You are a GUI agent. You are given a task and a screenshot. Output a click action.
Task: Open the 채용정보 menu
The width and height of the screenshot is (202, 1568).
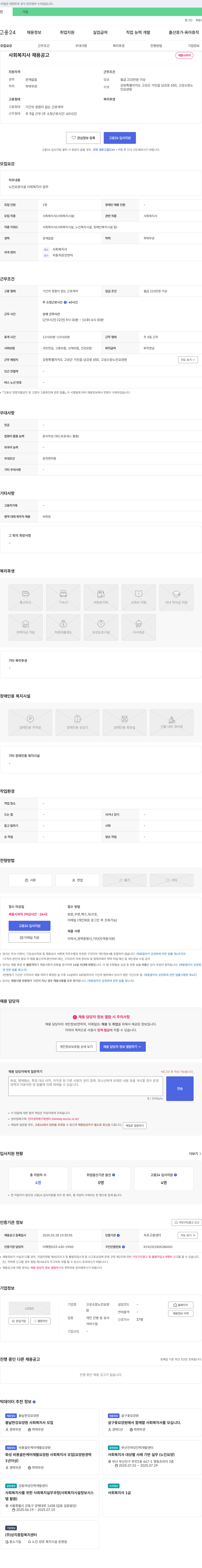point(34,32)
